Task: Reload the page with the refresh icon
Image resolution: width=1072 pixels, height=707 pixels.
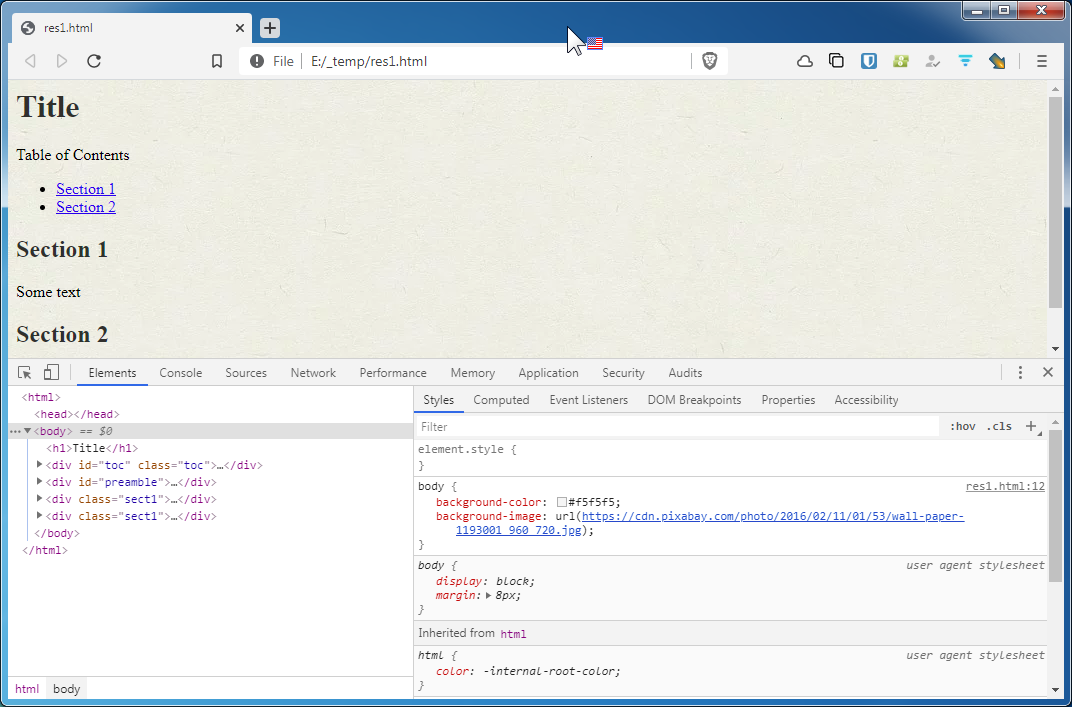Action: [93, 61]
